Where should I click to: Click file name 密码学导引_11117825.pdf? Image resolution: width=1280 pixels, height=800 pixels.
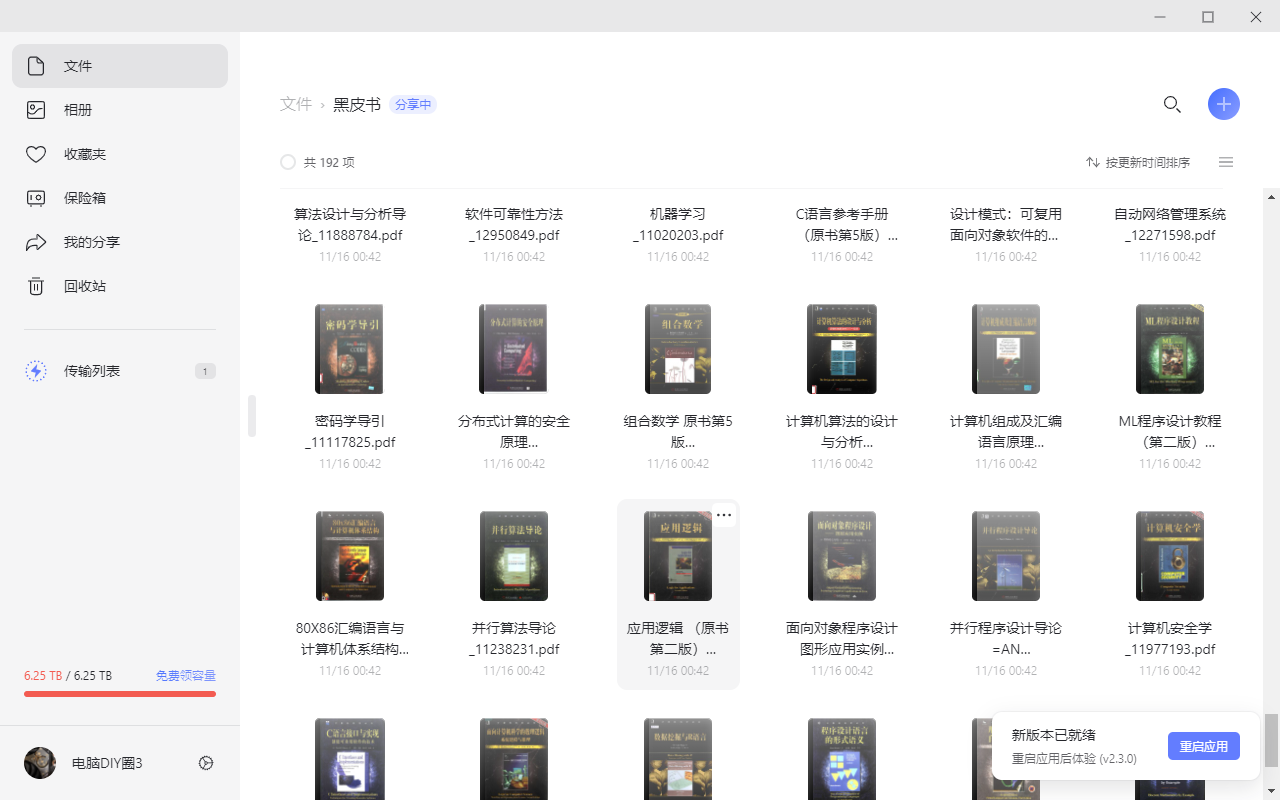(350, 432)
